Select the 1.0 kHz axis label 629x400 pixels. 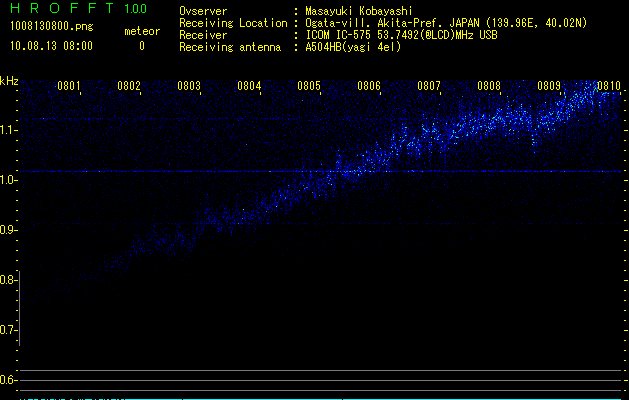point(7,180)
